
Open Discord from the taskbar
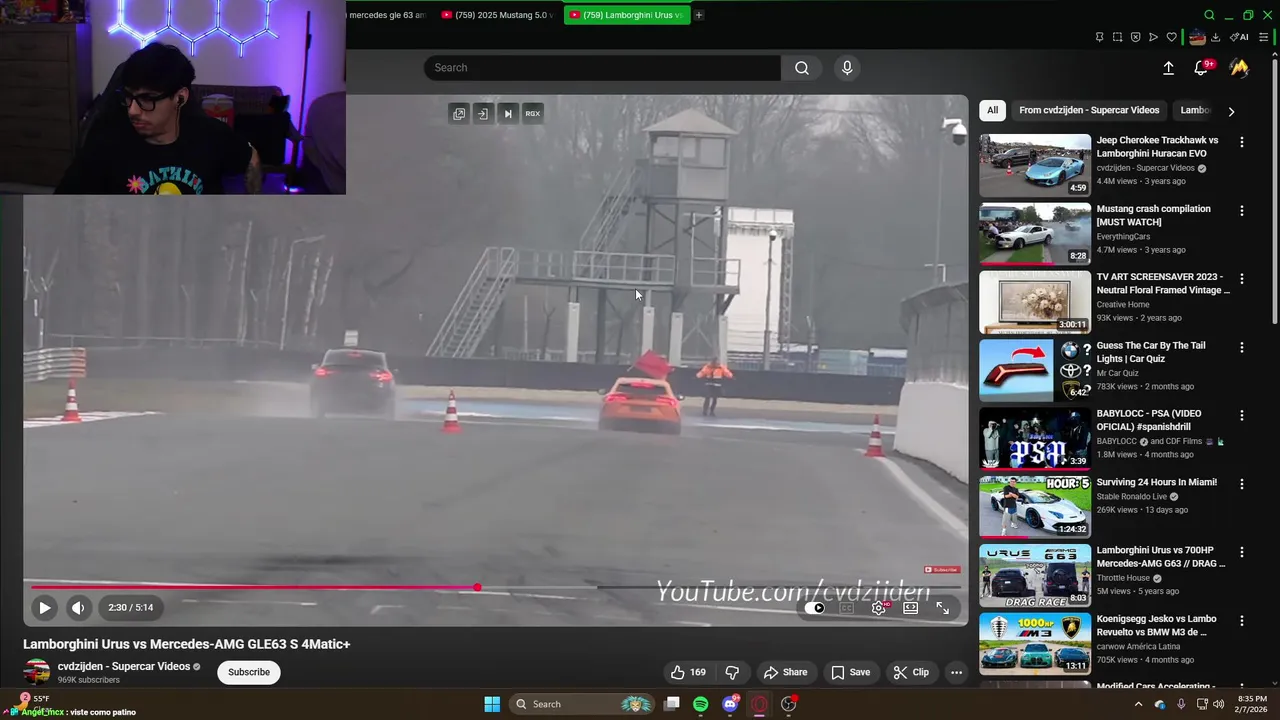click(x=730, y=704)
